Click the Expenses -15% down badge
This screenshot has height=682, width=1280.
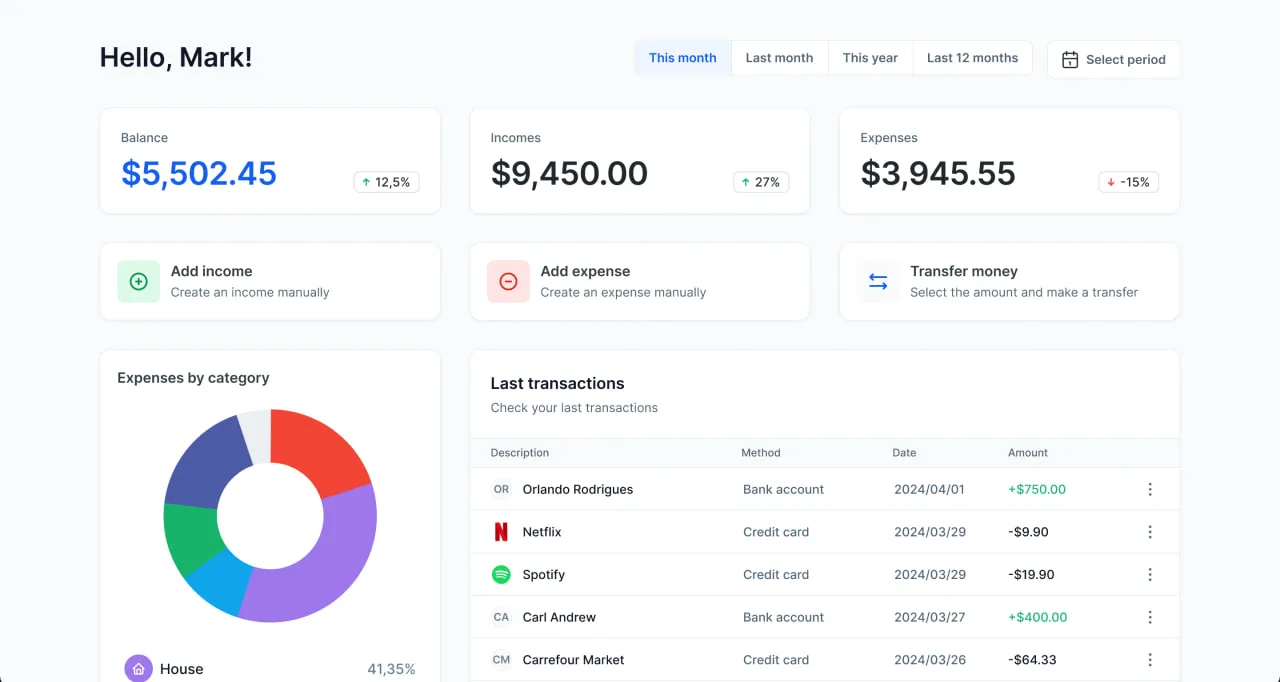point(1129,182)
